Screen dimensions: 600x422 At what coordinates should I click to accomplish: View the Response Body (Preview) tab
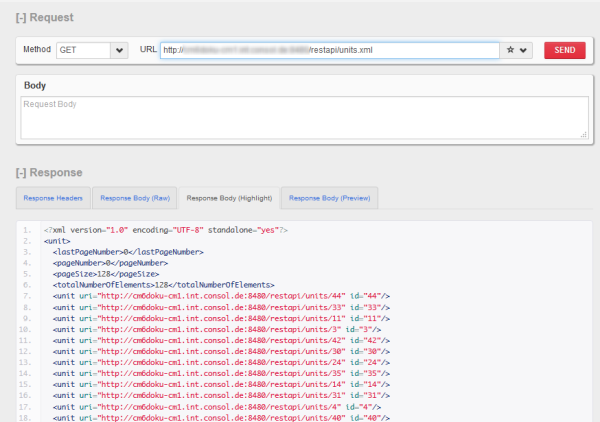tap(329, 198)
